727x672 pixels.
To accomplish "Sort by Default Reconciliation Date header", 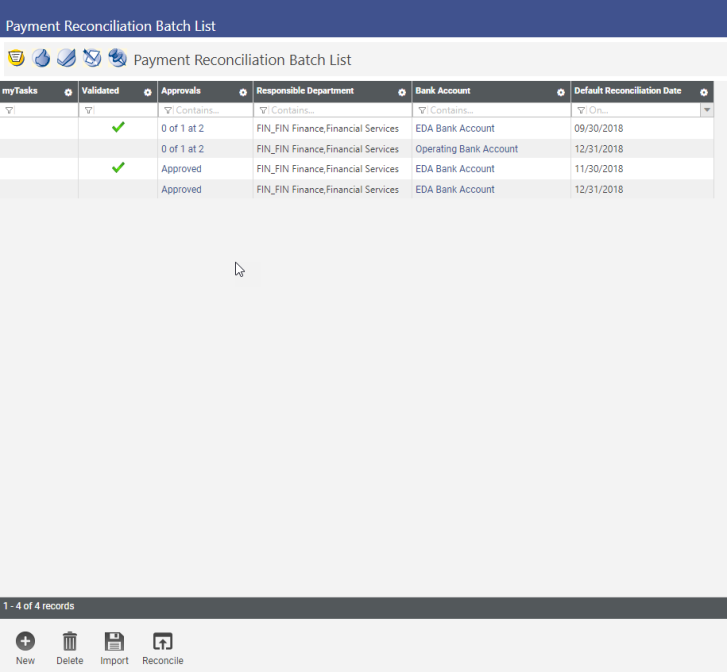I will [x=627, y=91].
